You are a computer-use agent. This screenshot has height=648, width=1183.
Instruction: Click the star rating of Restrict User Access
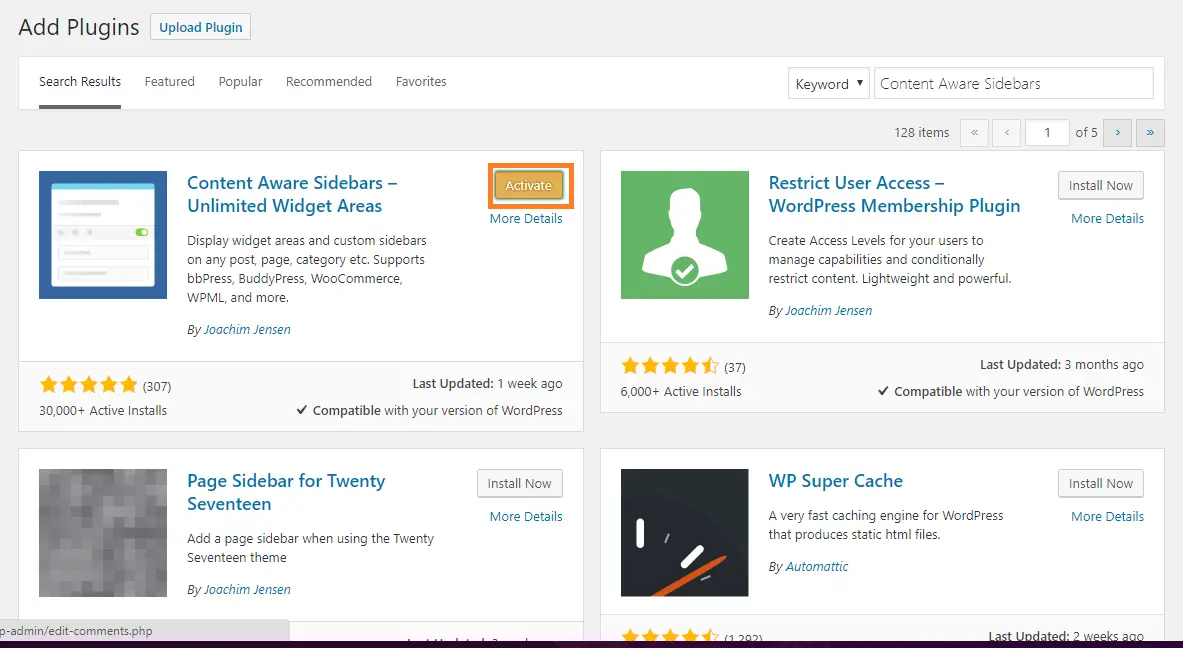point(670,367)
